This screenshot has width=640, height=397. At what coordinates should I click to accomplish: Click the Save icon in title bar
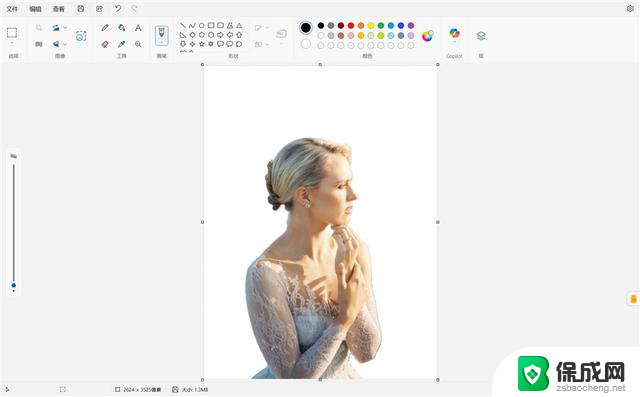tap(81, 9)
